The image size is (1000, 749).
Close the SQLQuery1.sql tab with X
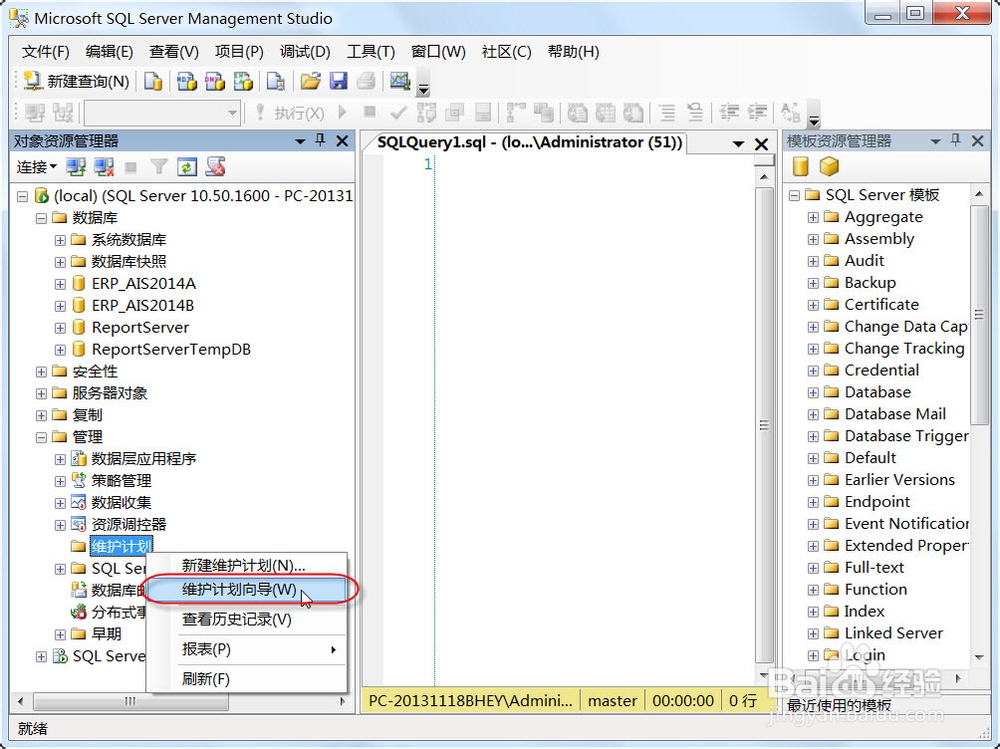coord(761,144)
